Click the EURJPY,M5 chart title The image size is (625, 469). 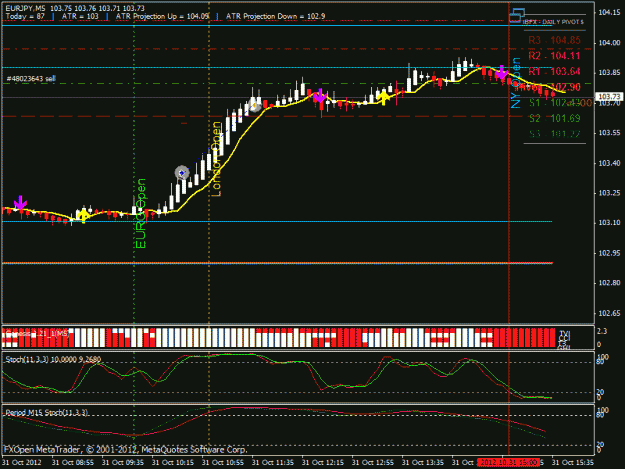(x=26, y=8)
